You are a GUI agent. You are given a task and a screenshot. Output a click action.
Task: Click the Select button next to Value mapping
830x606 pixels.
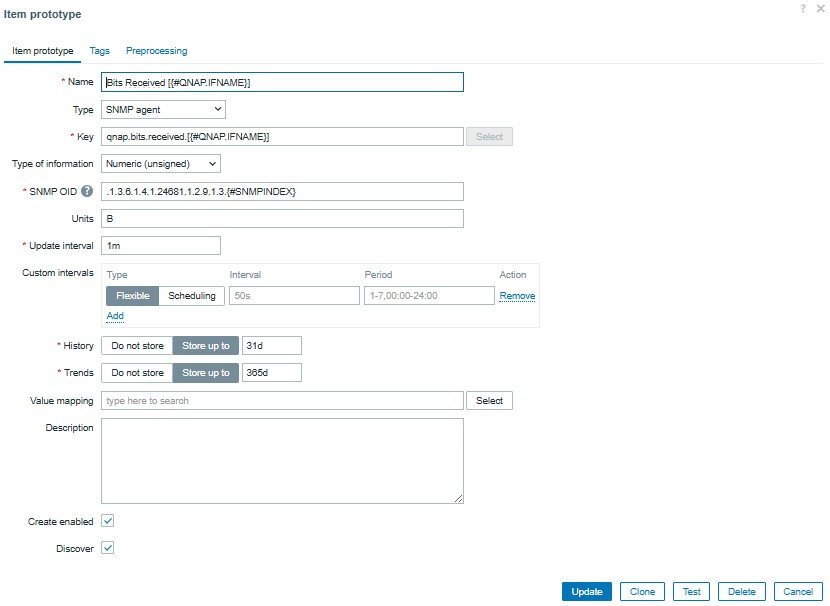pyautogui.click(x=489, y=401)
